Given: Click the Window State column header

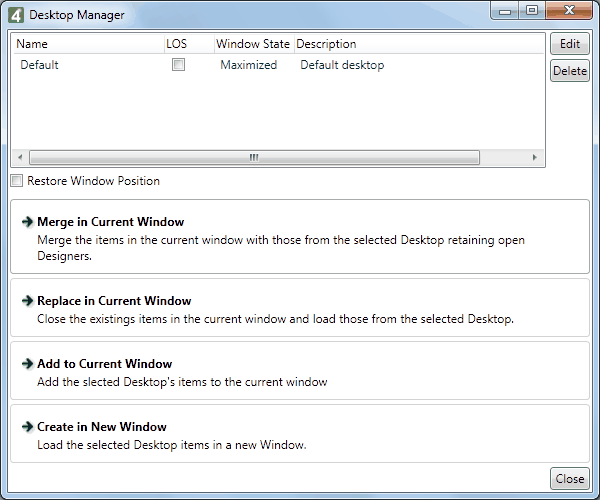Looking at the screenshot, I should (254, 44).
